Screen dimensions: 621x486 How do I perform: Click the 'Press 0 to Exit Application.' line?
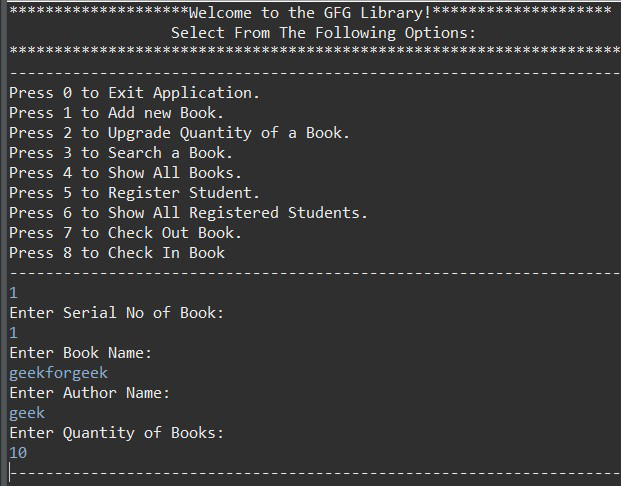[134, 93]
